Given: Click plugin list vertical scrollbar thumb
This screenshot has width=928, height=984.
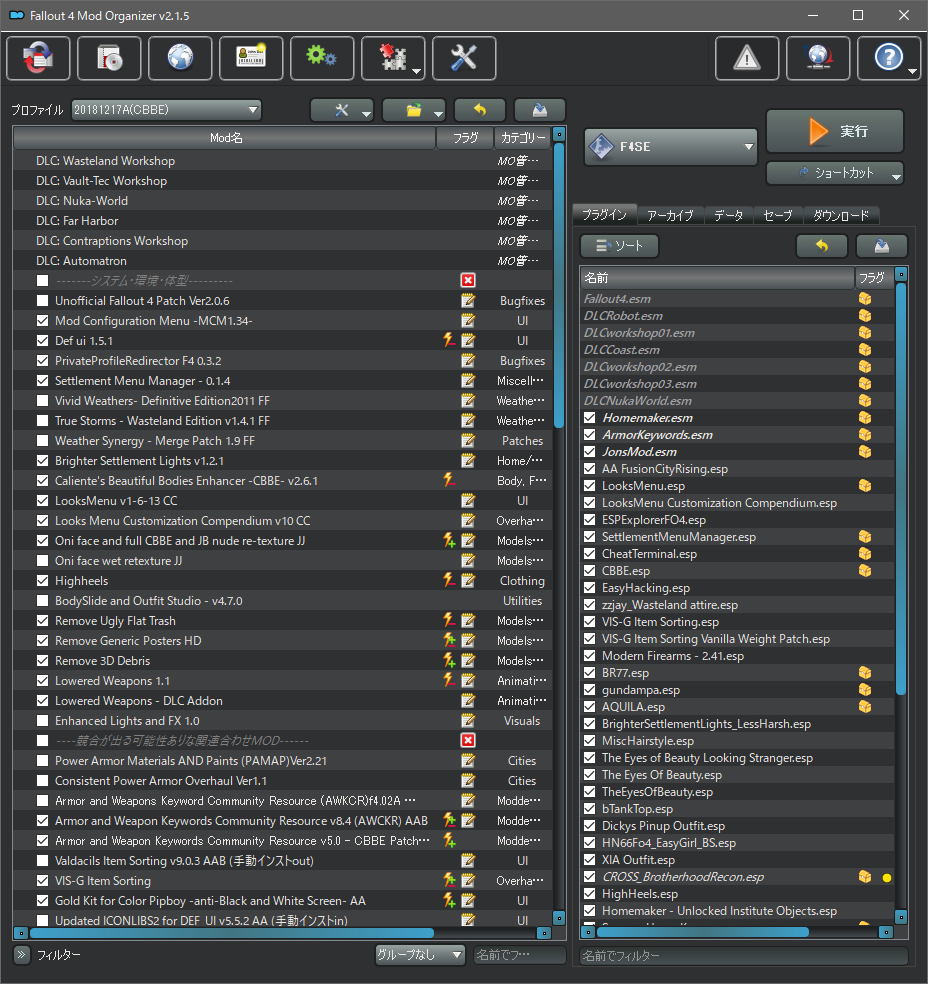Looking at the screenshot, I should click(901, 489).
